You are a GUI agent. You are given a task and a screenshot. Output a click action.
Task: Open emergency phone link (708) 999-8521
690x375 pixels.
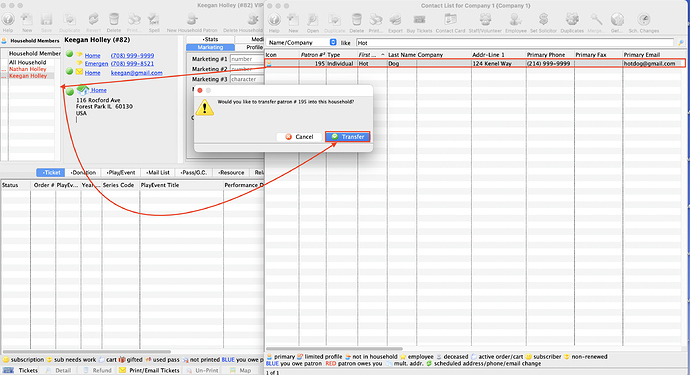click(132, 63)
